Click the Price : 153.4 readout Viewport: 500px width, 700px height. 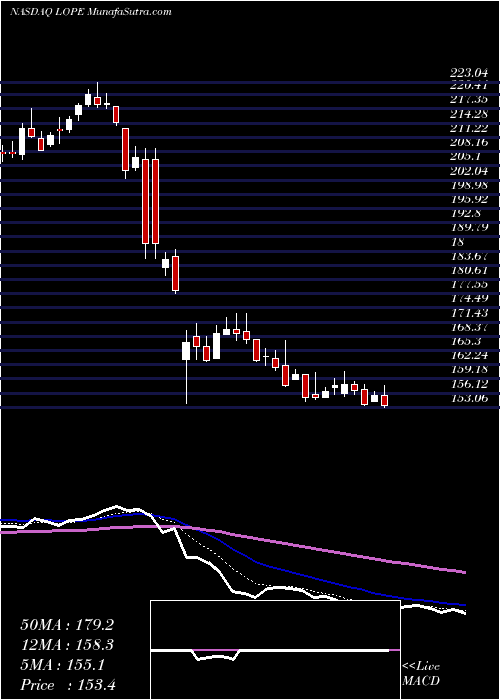pyautogui.click(x=68, y=685)
